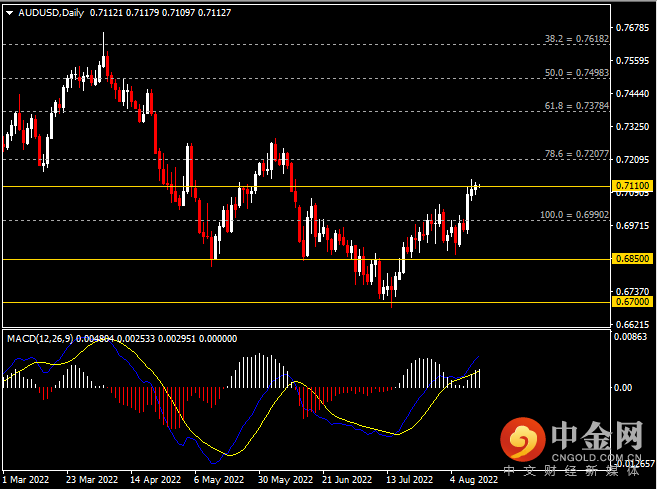Click the 6 May 2022 date label
The image size is (657, 489).
219,479
